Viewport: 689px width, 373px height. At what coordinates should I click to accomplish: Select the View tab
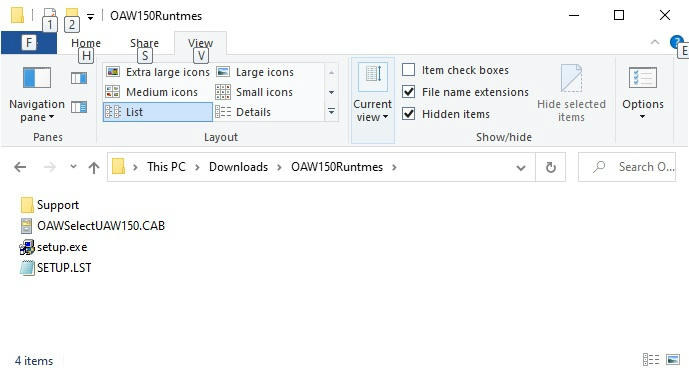200,43
